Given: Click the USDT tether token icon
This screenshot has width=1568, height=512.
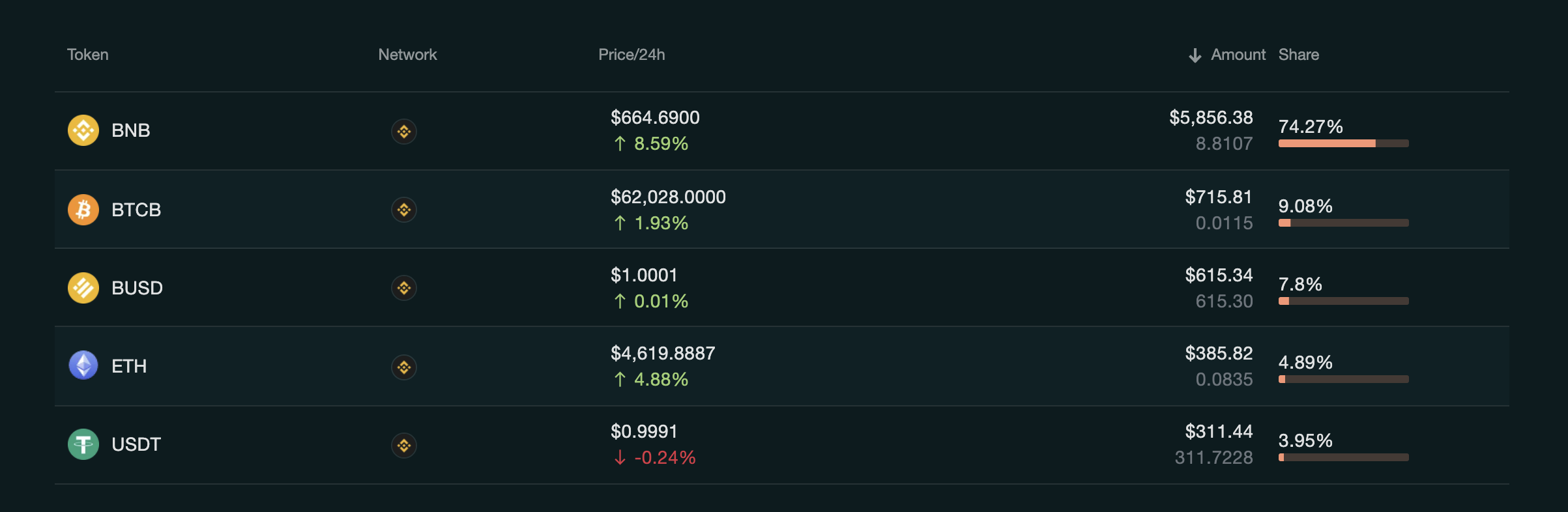Looking at the screenshot, I should (83, 444).
